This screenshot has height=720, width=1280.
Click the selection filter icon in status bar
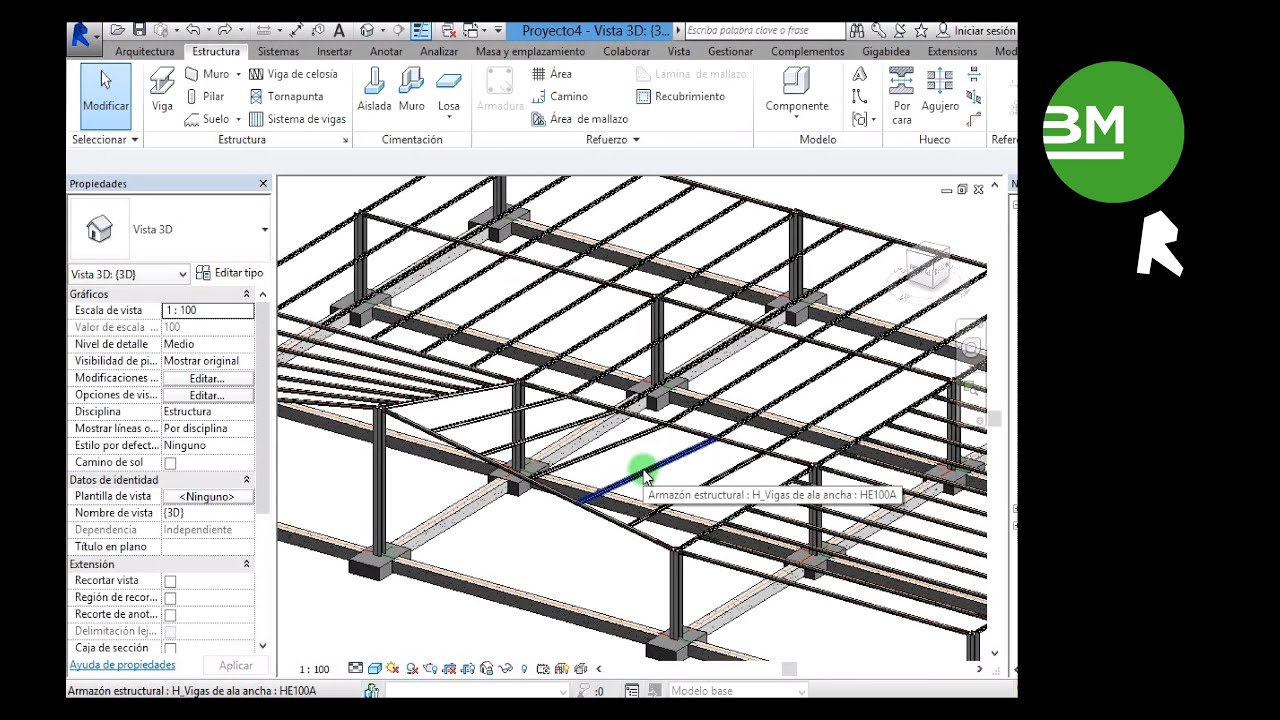click(583, 691)
